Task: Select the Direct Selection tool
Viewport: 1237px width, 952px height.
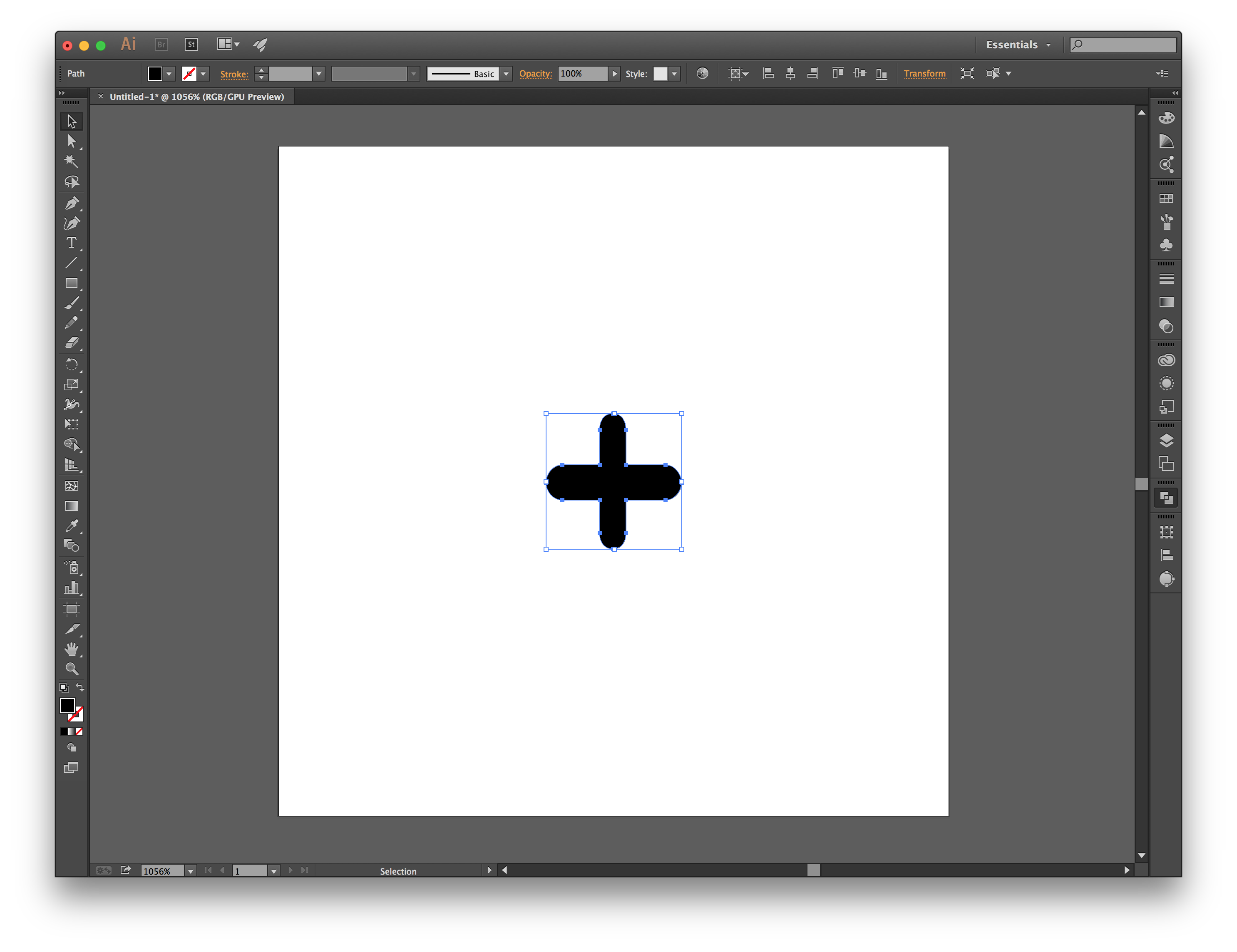Action: pos(71,141)
